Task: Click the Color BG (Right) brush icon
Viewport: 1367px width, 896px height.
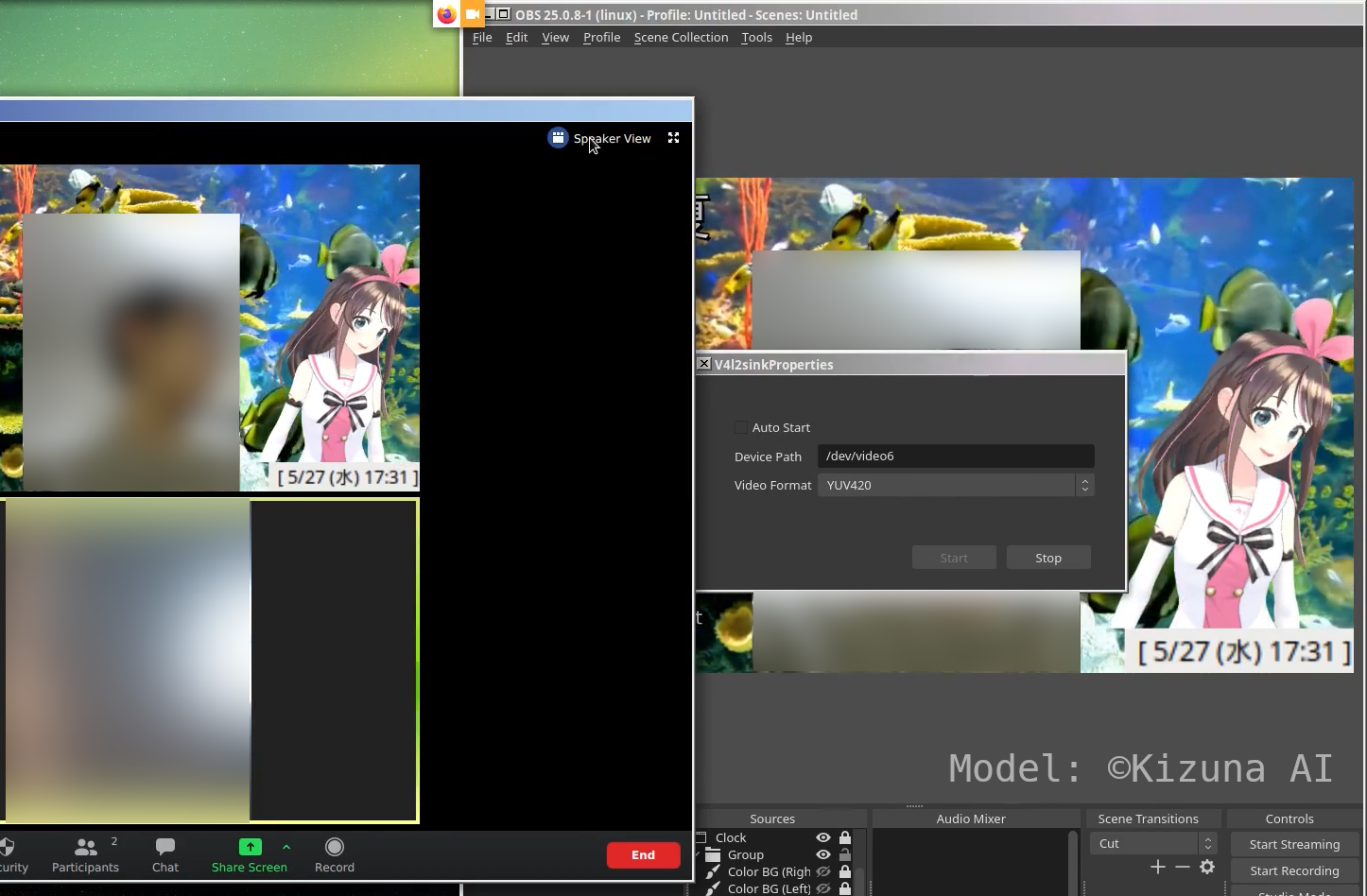Action: [714, 871]
